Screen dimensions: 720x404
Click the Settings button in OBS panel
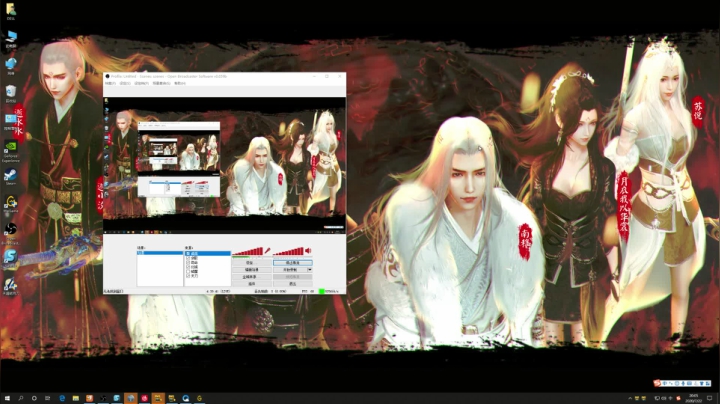pos(252,263)
